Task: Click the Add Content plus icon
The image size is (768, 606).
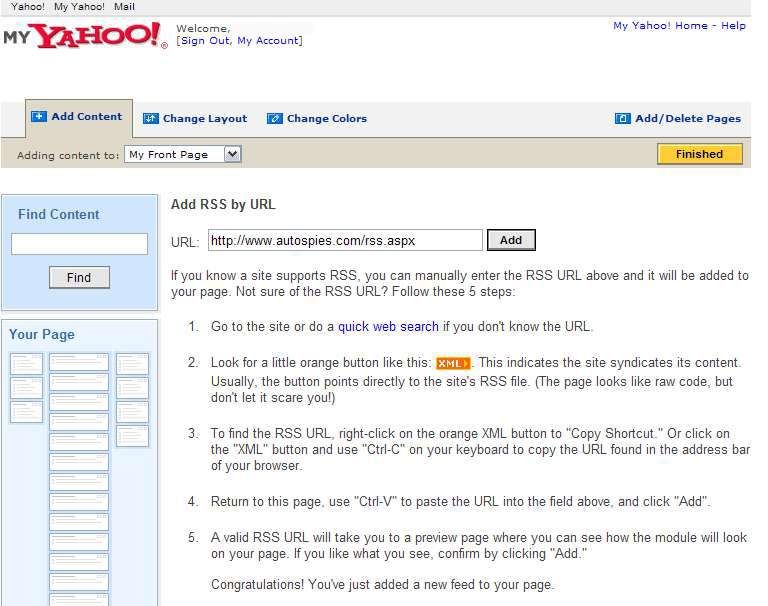Action: pos(39,116)
